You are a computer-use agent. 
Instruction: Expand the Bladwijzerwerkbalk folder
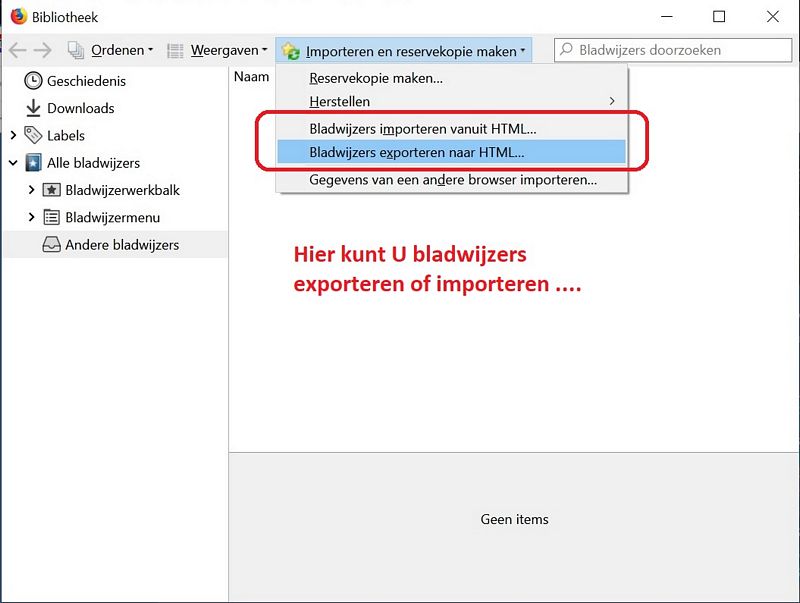click(32, 190)
